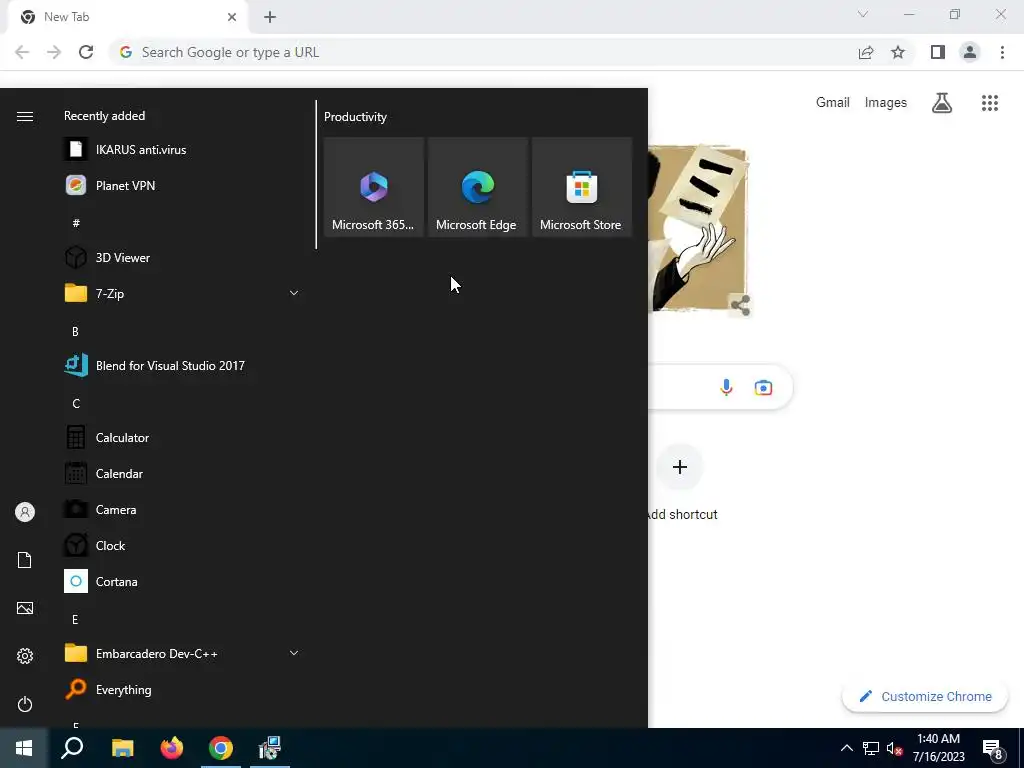Open IKARUS anti.virus from Recently added
The image size is (1024, 768).
tap(183, 150)
